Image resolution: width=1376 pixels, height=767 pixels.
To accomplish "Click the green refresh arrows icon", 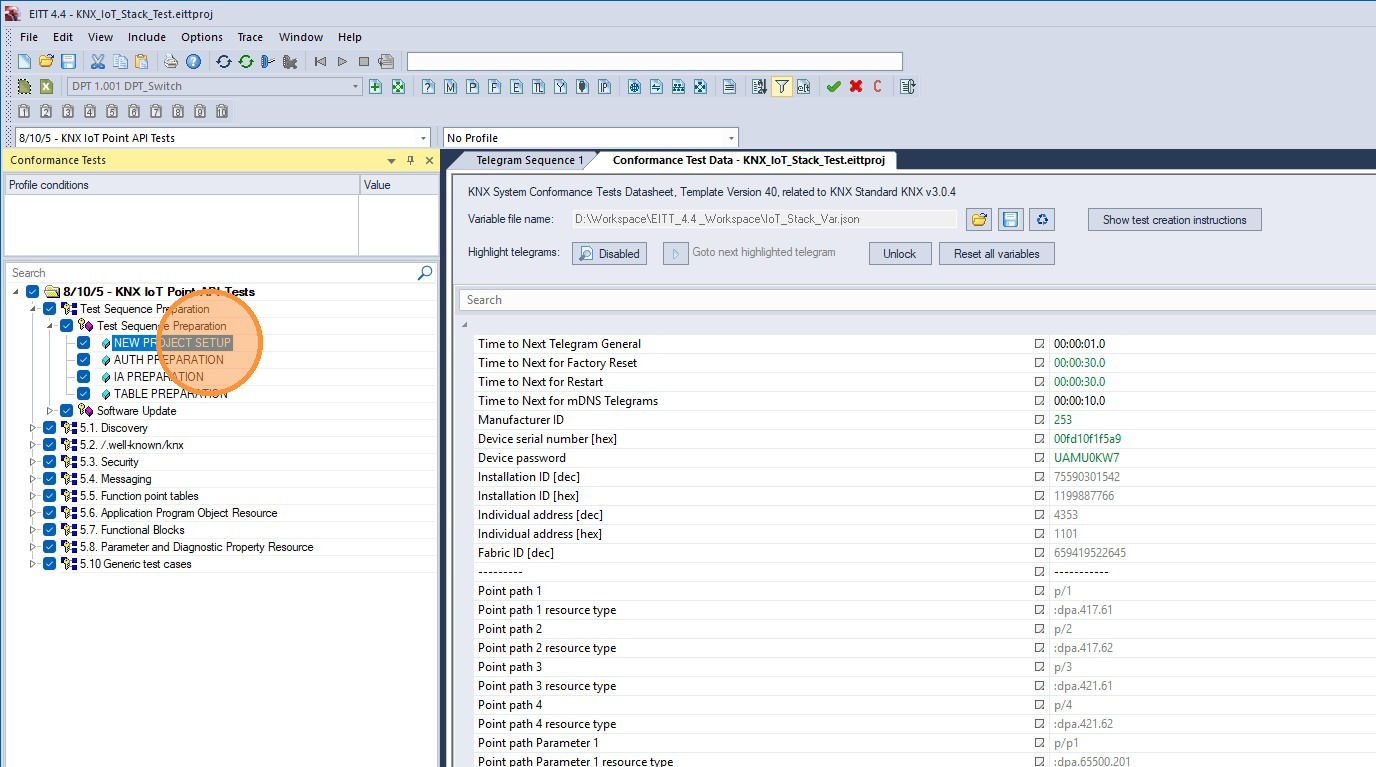I will (x=245, y=62).
